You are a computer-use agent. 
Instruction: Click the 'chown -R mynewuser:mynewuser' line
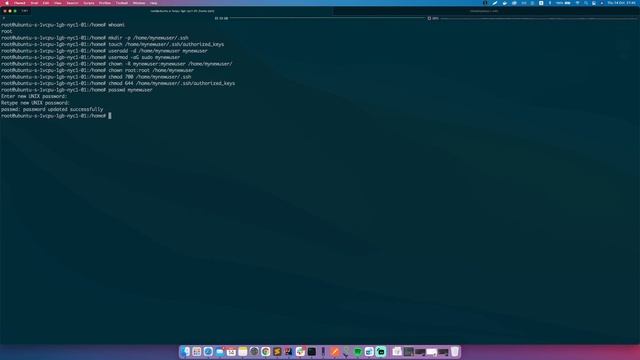[117, 64]
